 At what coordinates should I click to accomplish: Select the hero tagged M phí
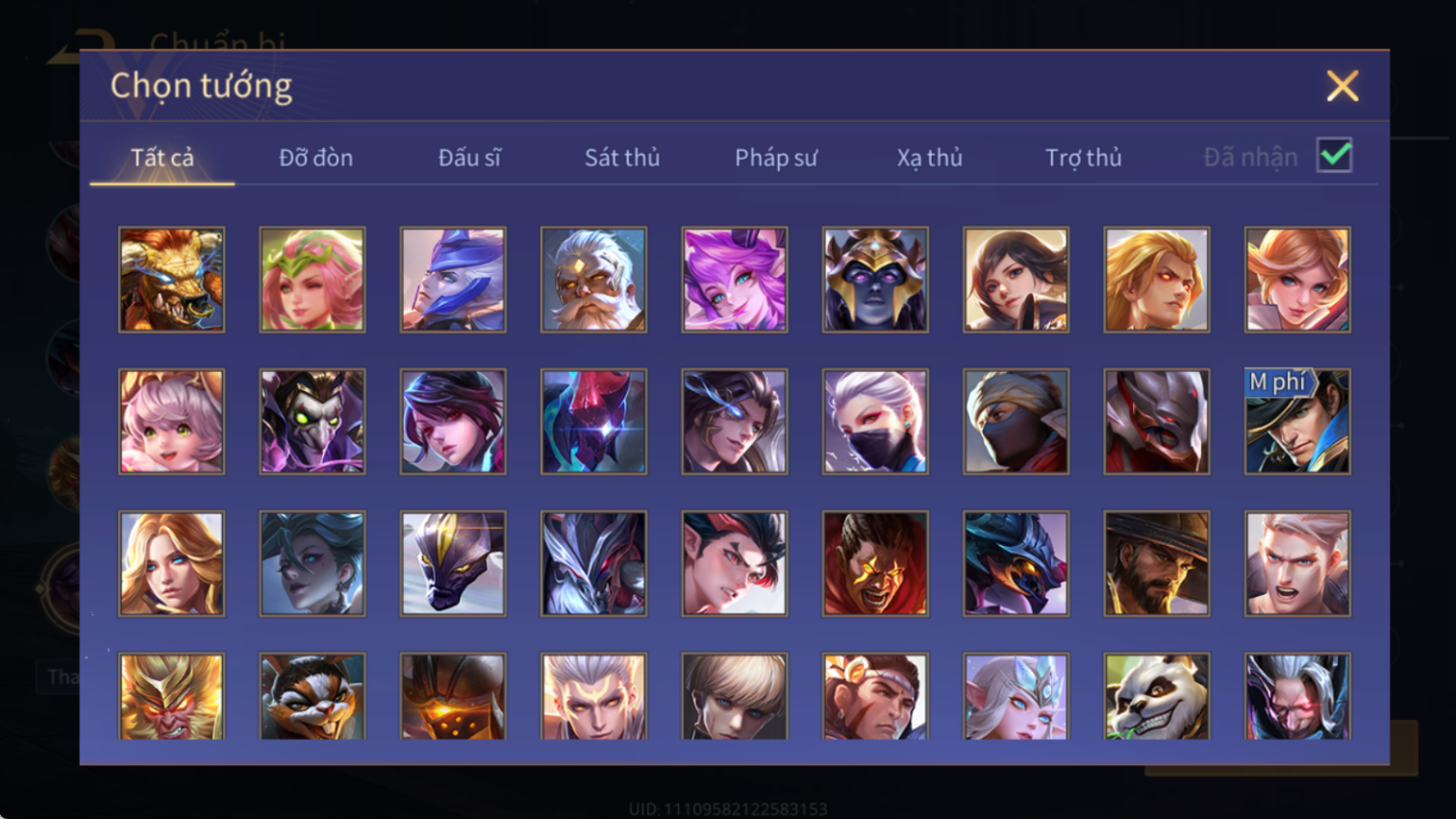pyautogui.click(x=1297, y=422)
